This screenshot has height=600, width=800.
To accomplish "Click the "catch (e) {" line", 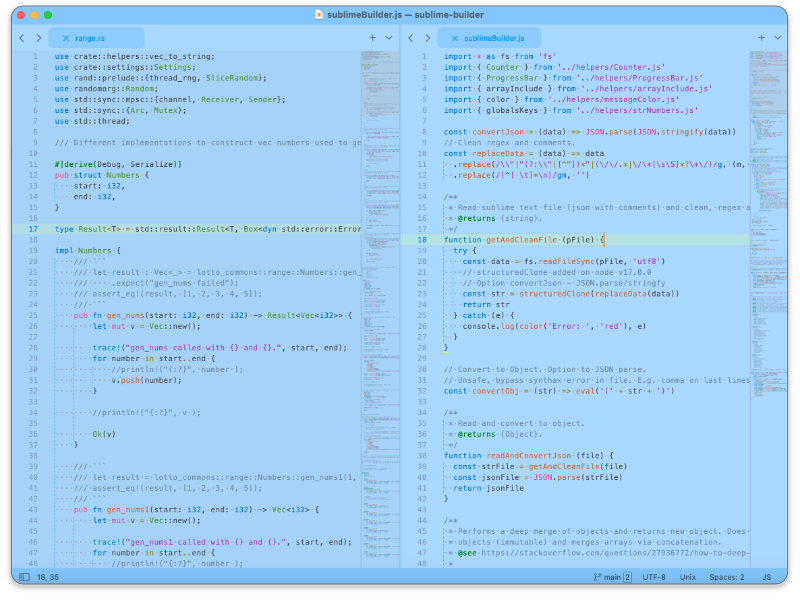I will click(x=484, y=315).
